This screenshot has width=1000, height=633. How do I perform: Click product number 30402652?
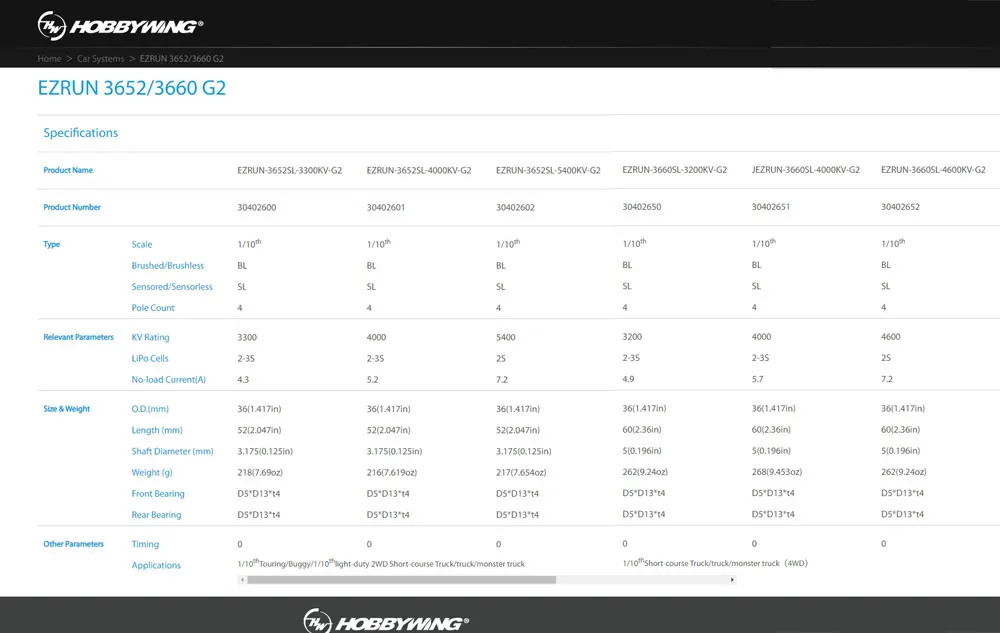(901, 207)
